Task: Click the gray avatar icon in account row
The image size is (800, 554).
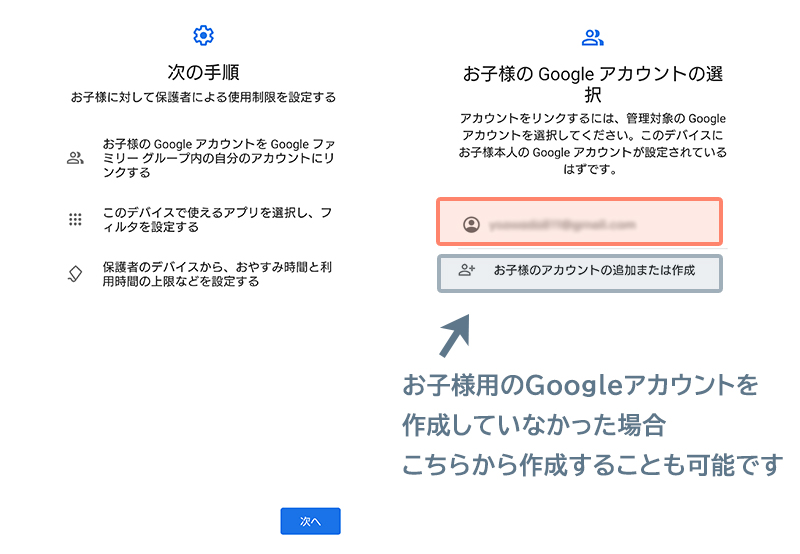Action: [x=471, y=225]
